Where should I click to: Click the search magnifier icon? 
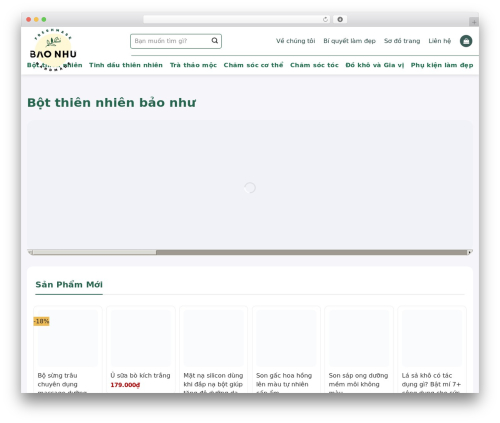point(215,41)
